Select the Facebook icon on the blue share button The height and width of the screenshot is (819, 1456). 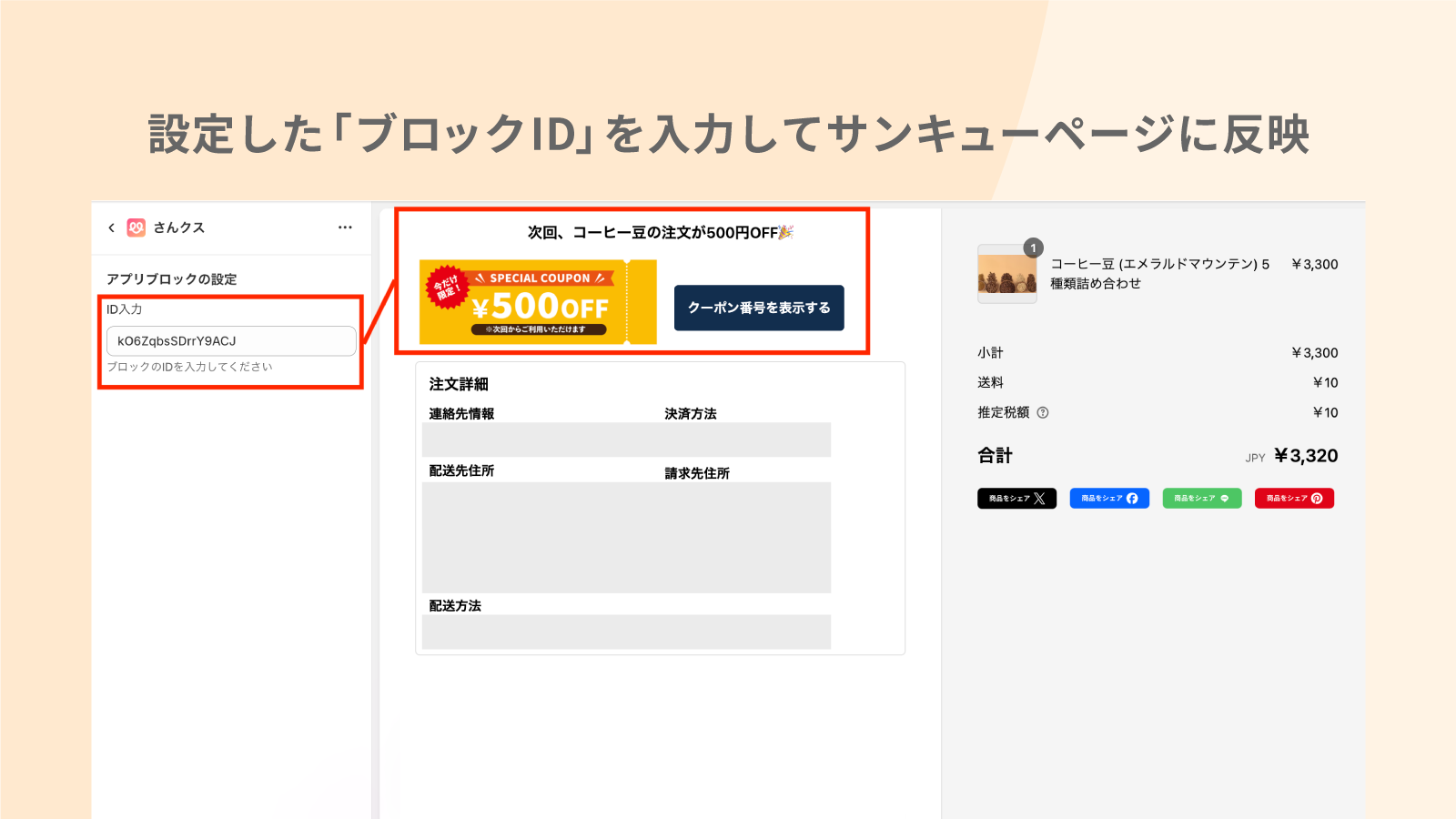(1134, 498)
